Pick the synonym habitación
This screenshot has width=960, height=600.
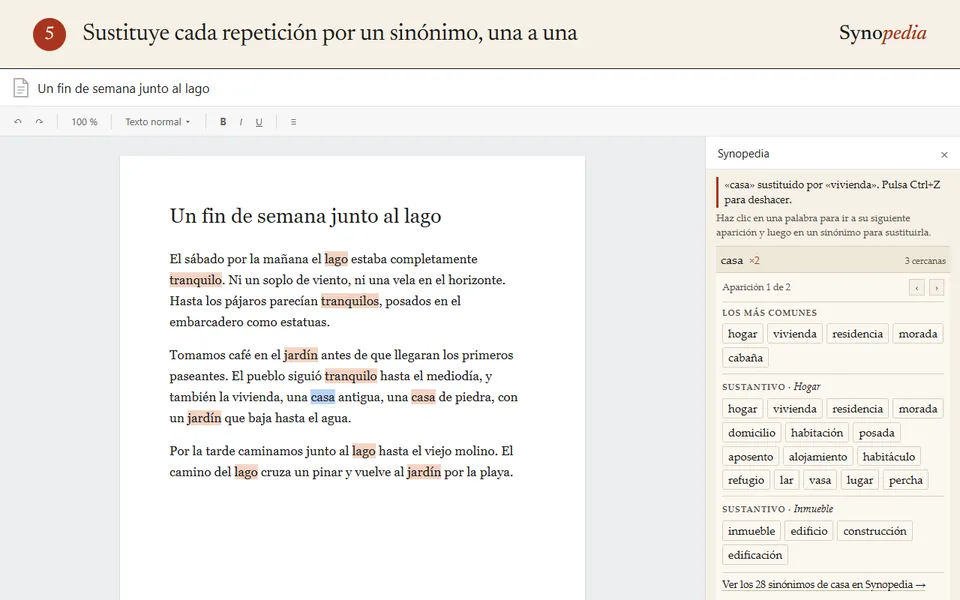817,432
